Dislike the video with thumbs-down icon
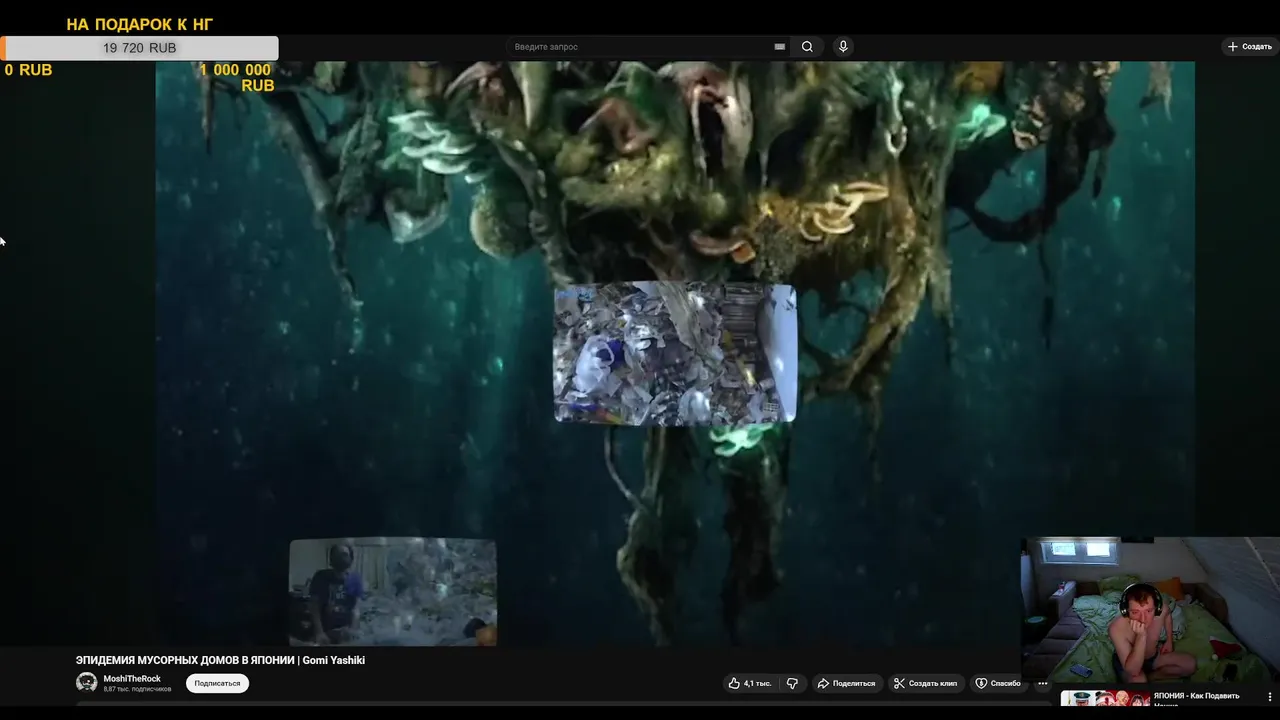 click(792, 683)
